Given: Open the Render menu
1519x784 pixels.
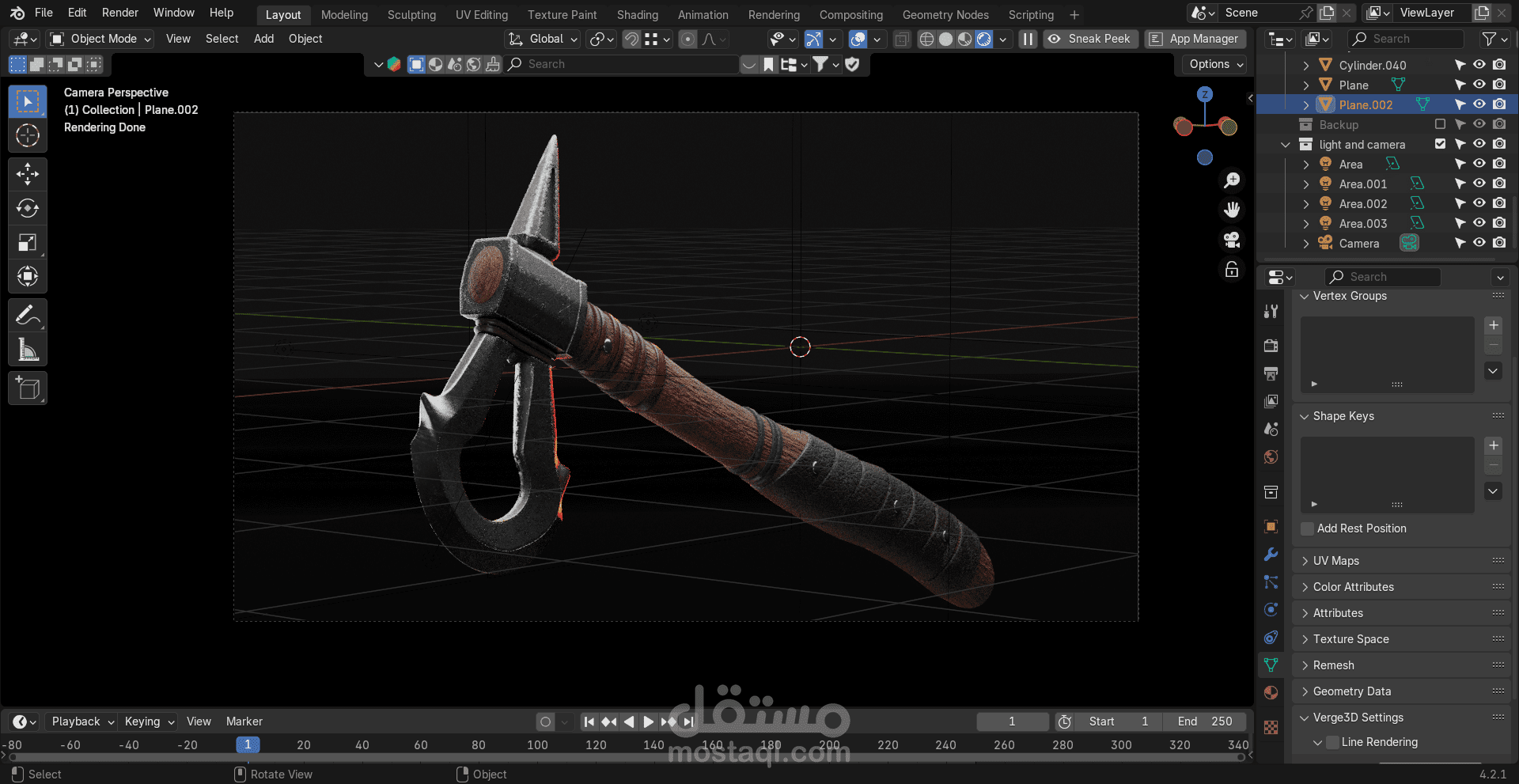Looking at the screenshot, I should click(120, 13).
